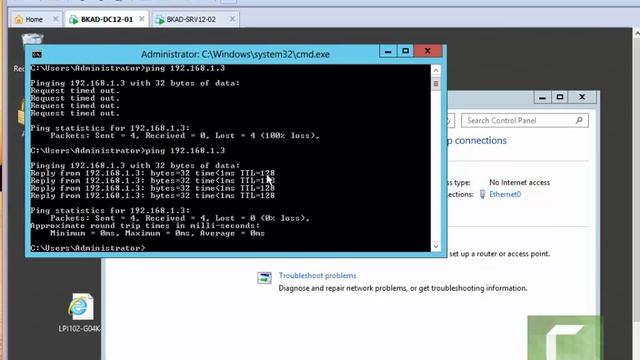Click the Home tab house icon
Image resolution: width=640 pixels, height=360 pixels.
pyautogui.click(x=18, y=19)
